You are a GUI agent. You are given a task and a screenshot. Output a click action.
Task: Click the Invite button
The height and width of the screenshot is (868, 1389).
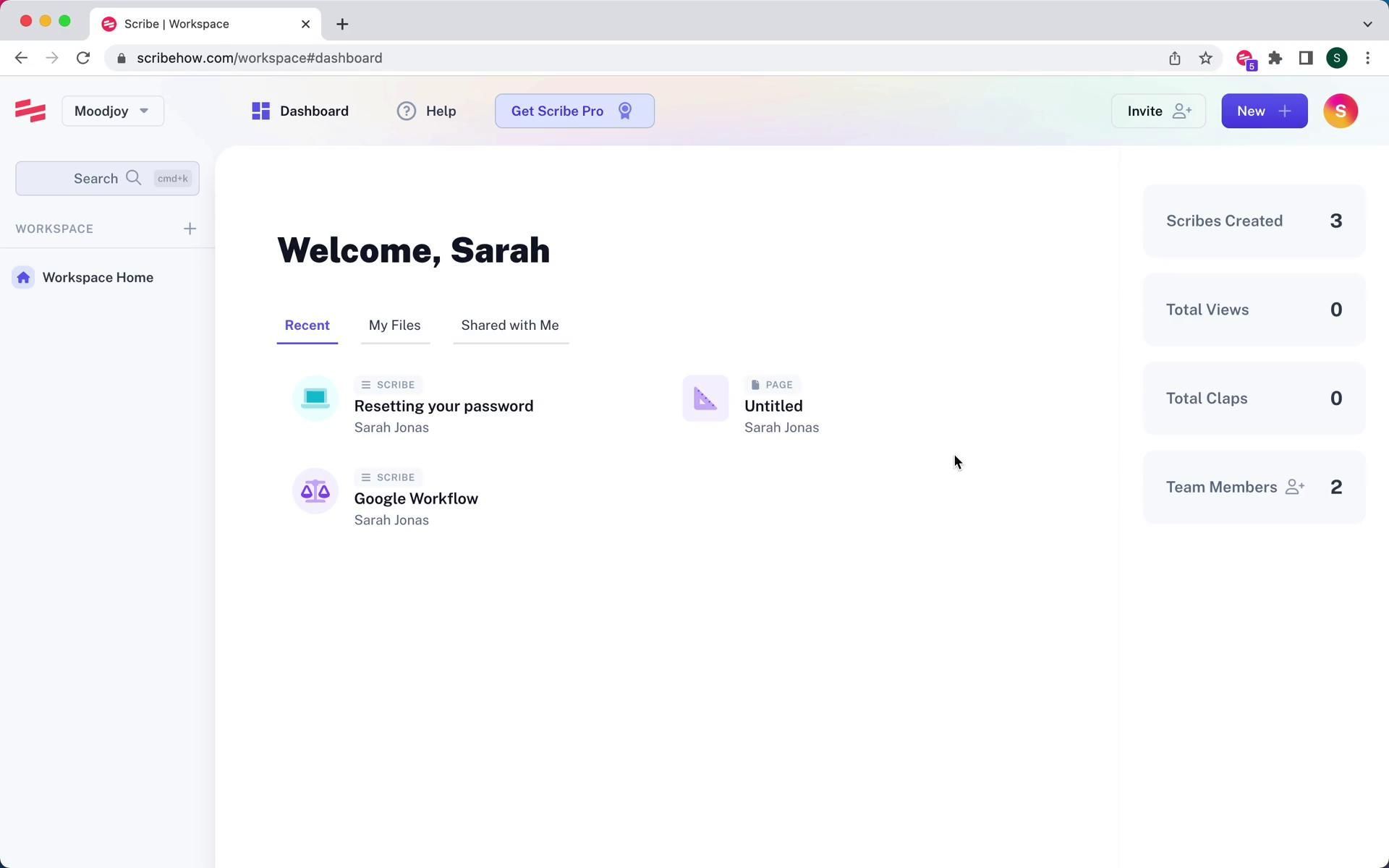coord(1157,111)
